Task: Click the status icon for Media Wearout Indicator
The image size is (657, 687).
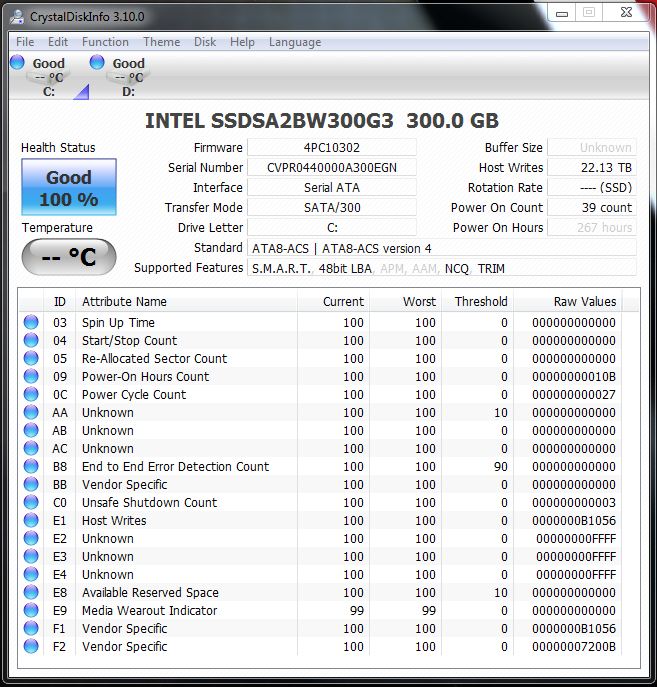Action: point(31,610)
